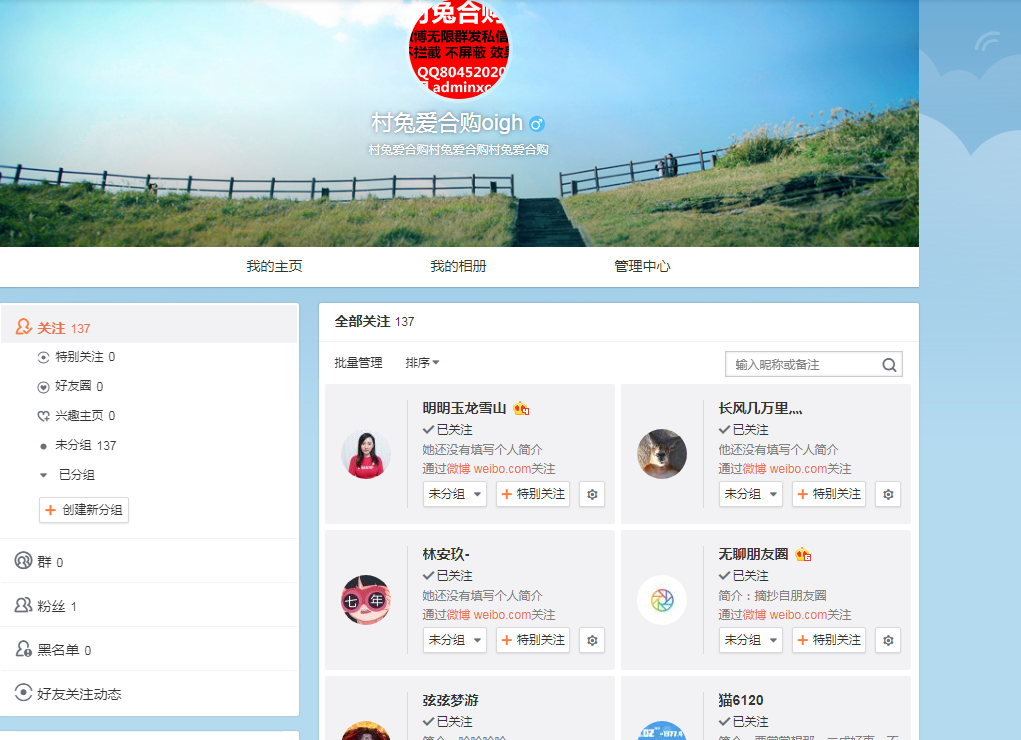Image resolution: width=1021 pixels, height=740 pixels.
Task: Open the gear settings icon on 无聊朋友圈's card
Action: 887,640
